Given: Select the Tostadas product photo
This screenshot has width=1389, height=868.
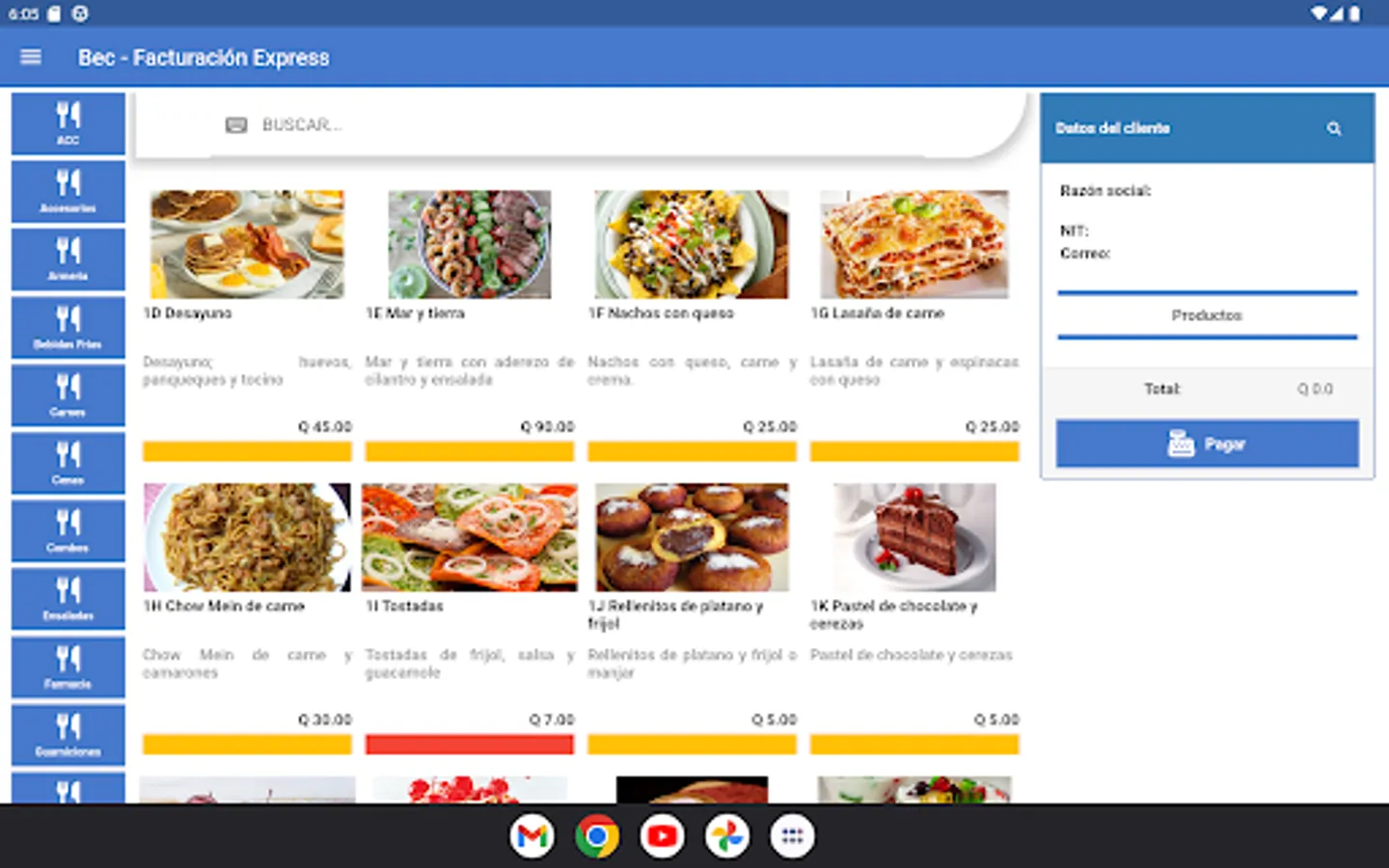Looking at the screenshot, I should point(470,537).
